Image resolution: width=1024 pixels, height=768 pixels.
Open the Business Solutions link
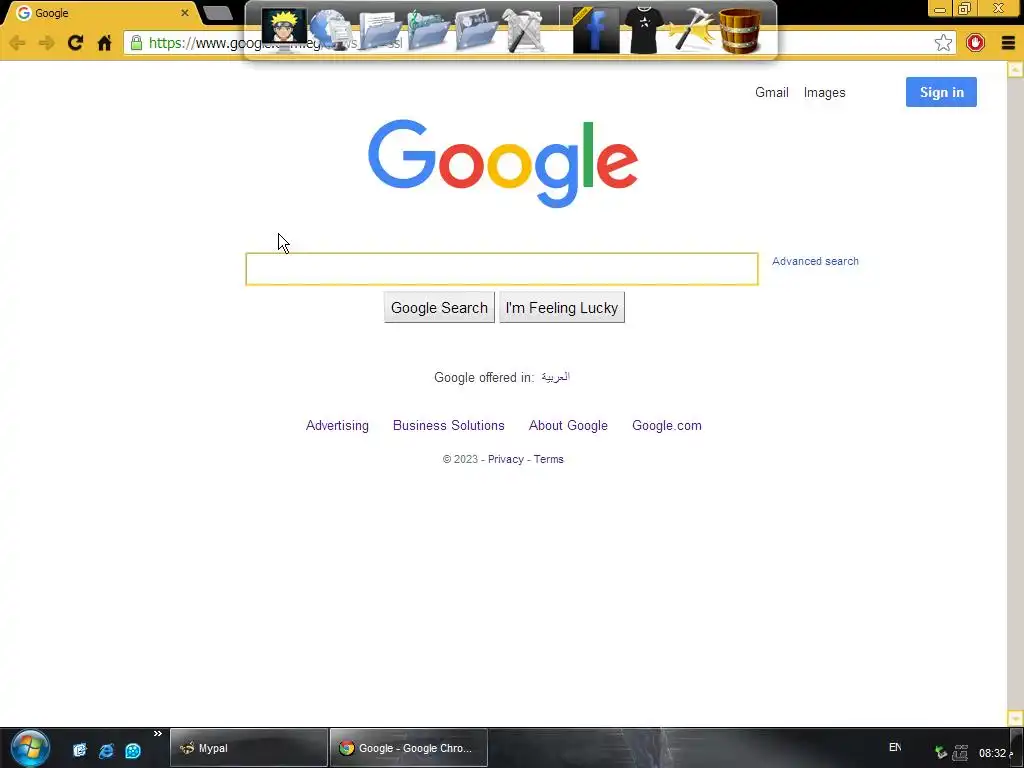point(449,426)
